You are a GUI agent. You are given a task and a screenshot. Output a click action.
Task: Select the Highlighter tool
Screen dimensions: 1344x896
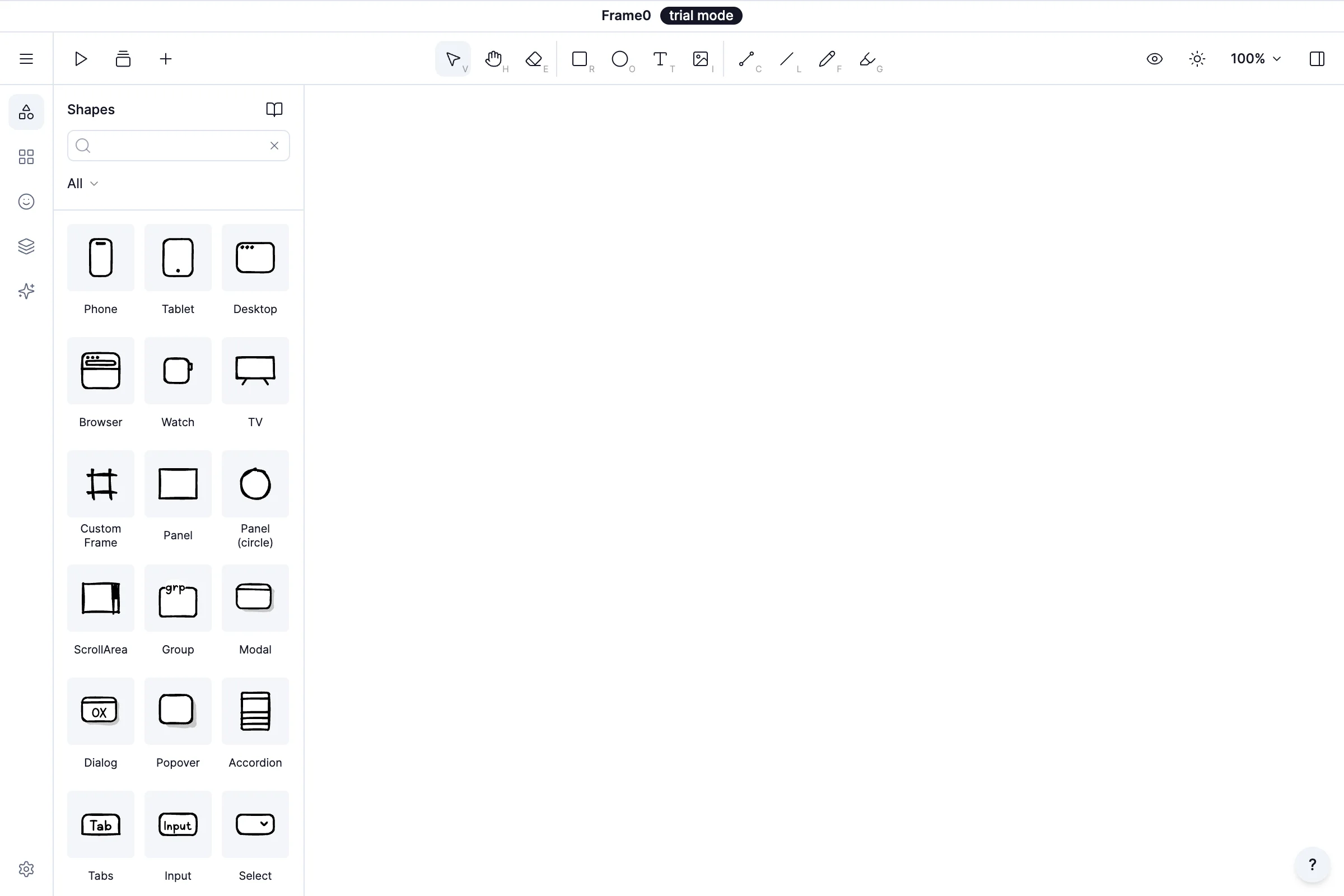[868, 59]
